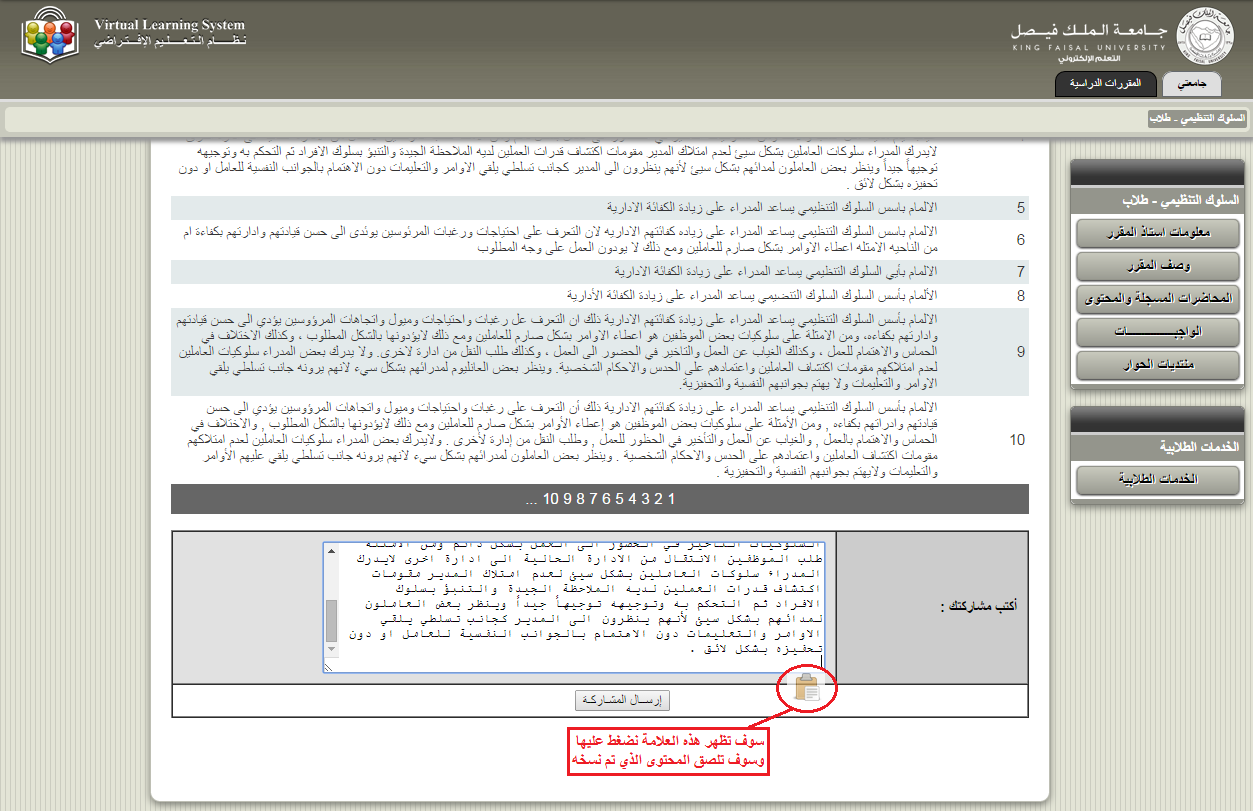This screenshot has width=1253, height=811.
Task: Open المحاضرات المسجلة والمحتوى section
Action: coord(1157,299)
